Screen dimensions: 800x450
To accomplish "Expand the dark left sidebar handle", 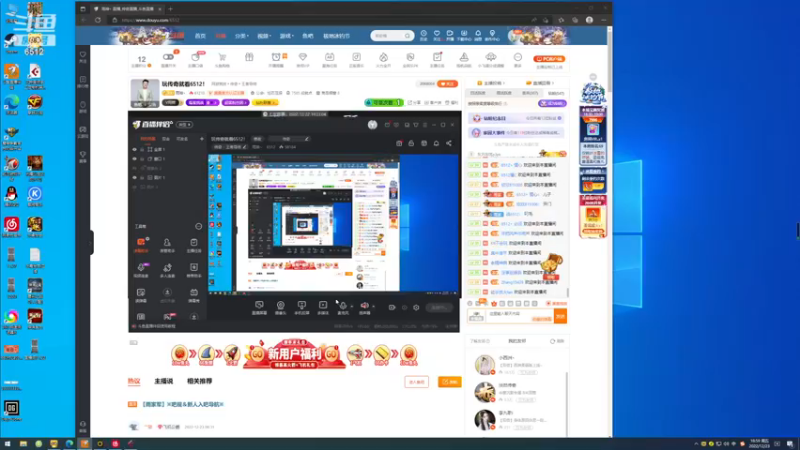I will click(x=91, y=243).
